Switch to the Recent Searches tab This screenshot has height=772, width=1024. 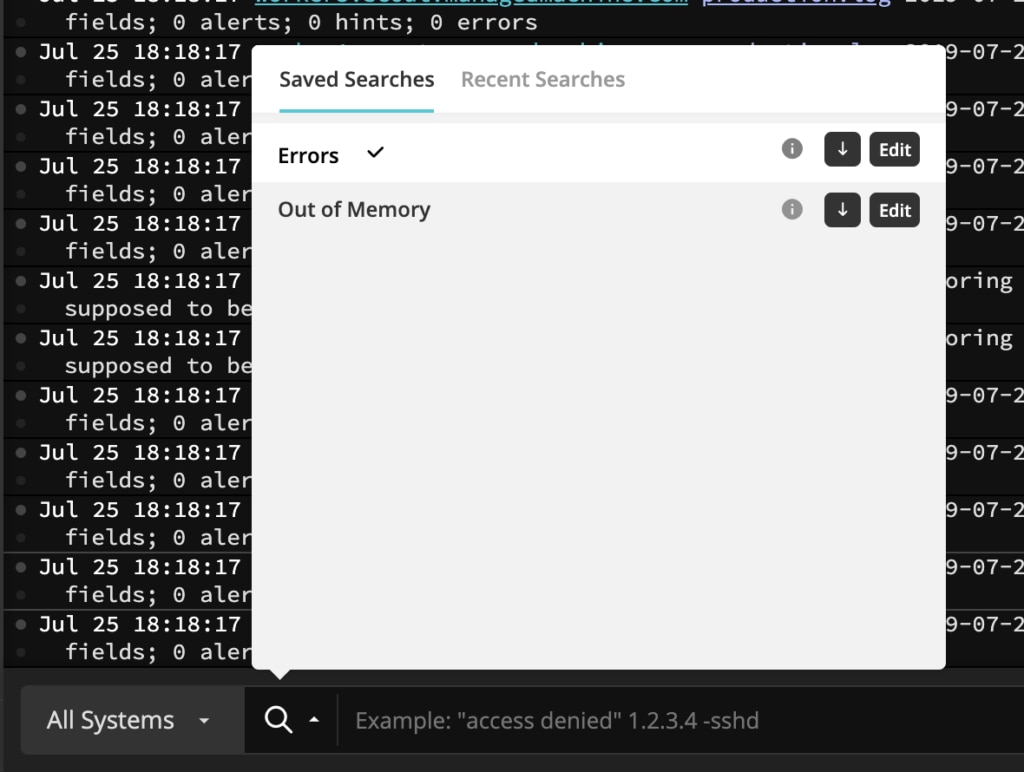(543, 80)
